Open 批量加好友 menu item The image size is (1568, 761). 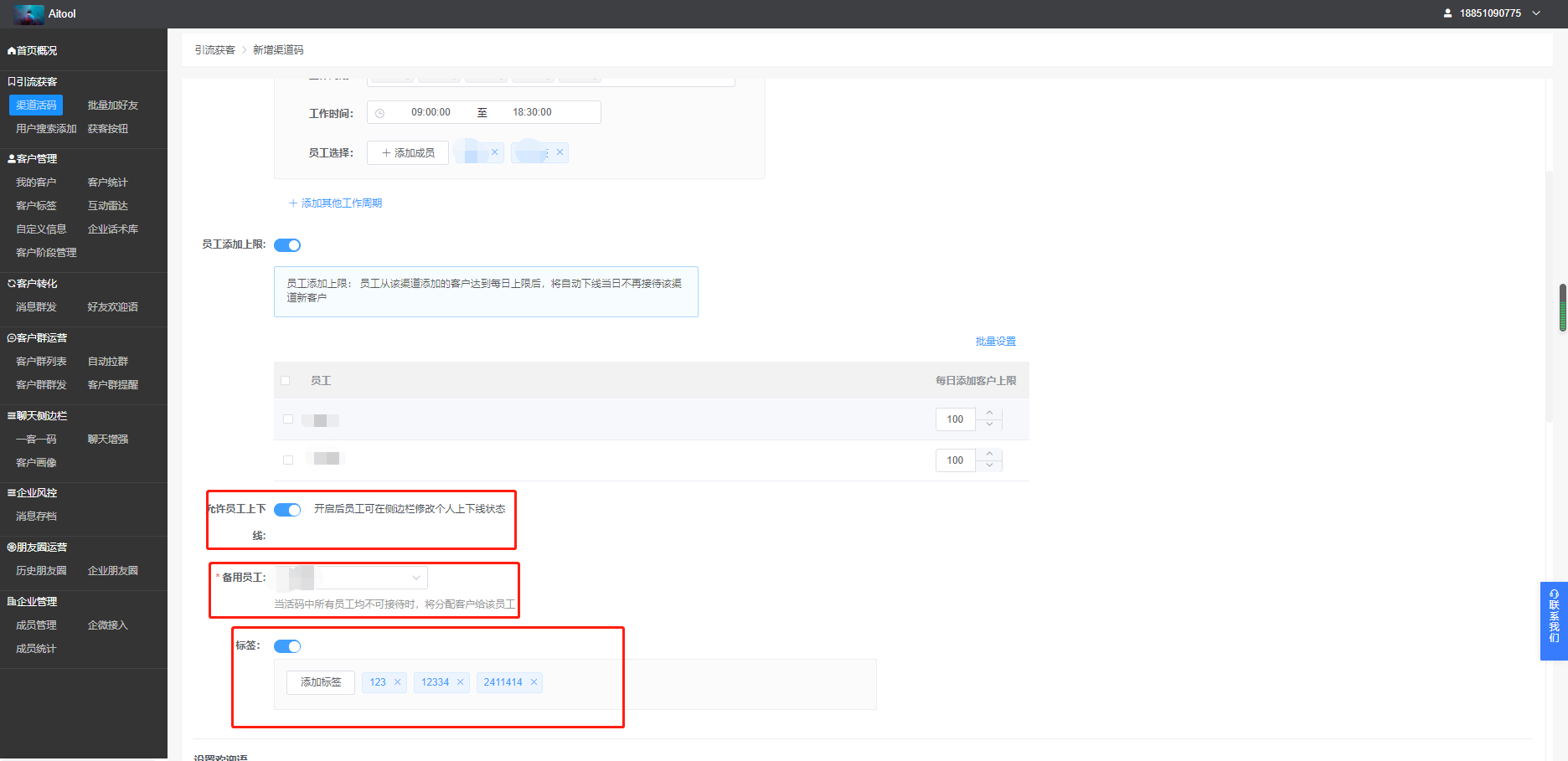click(x=113, y=105)
